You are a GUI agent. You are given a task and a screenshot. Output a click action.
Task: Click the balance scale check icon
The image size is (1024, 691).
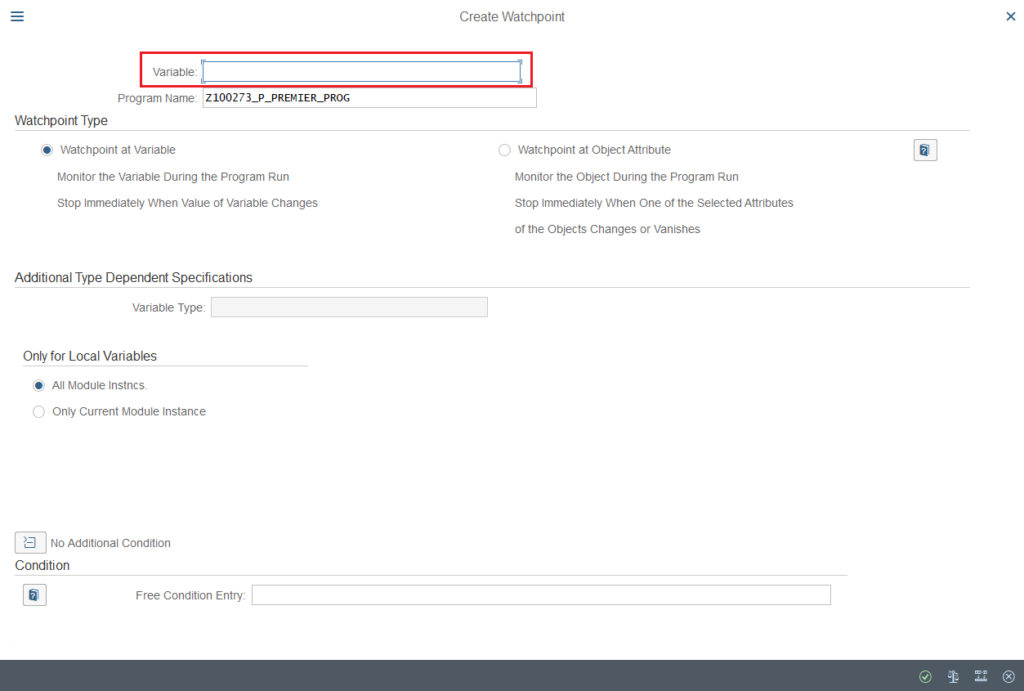[953, 677]
